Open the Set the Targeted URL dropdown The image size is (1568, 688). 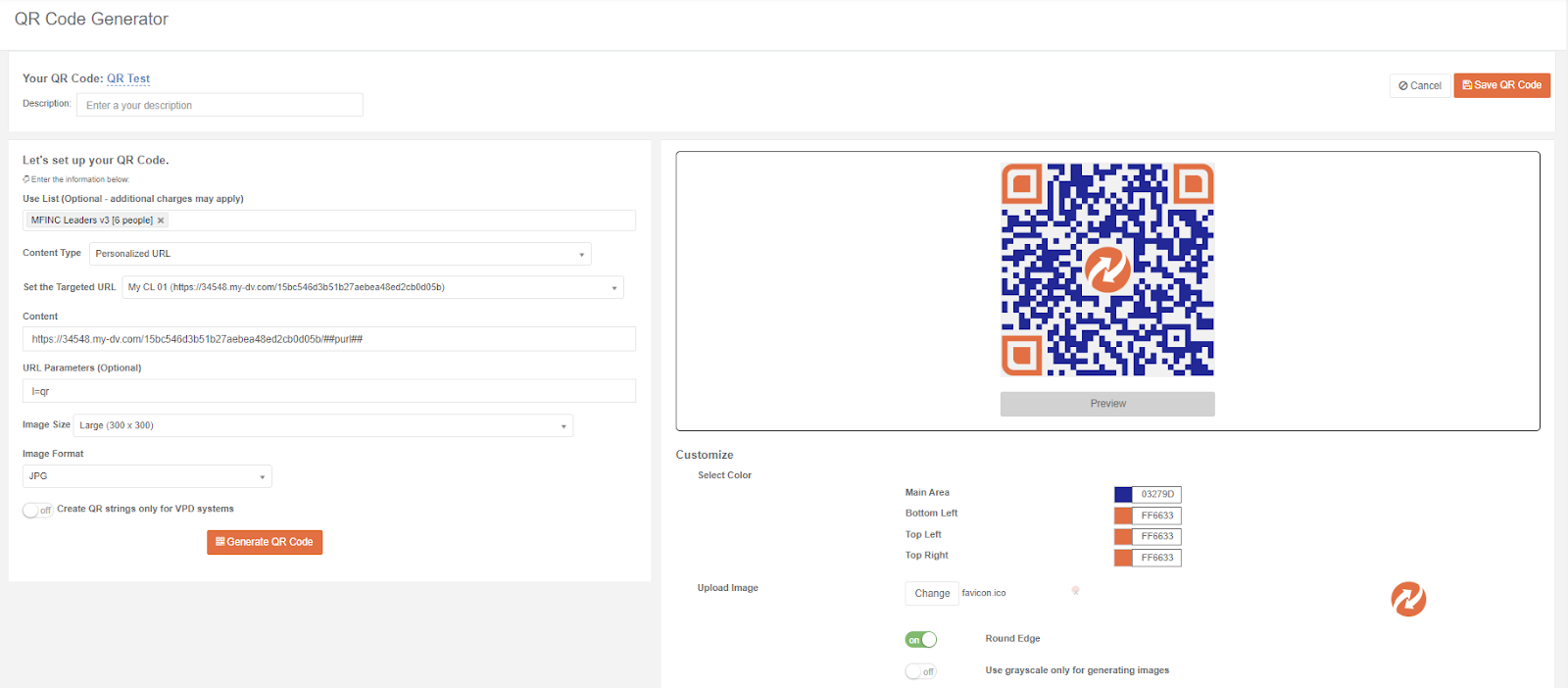click(372, 287)
